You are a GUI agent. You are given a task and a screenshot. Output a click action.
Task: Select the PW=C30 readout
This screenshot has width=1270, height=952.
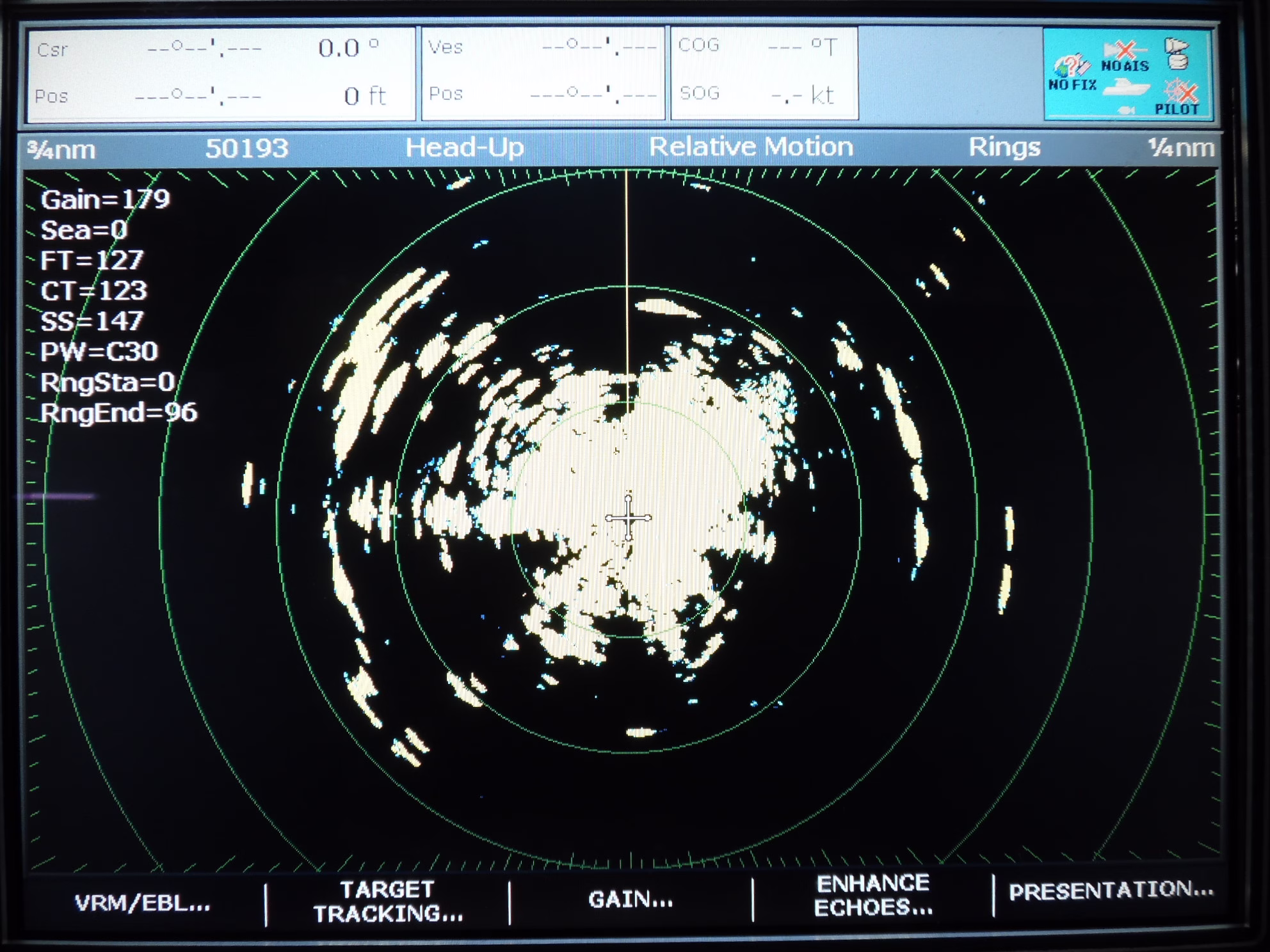click(x=99, y=351)
